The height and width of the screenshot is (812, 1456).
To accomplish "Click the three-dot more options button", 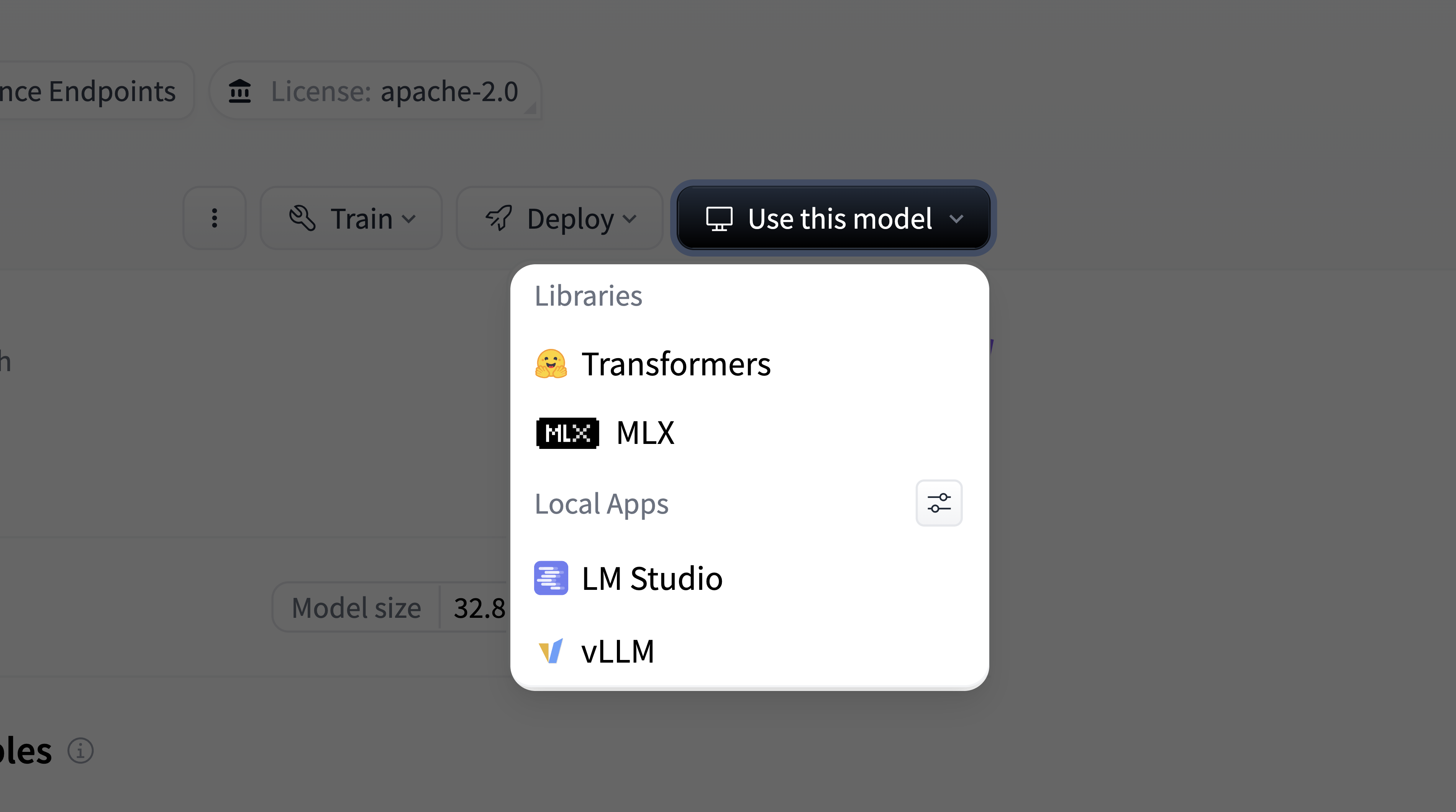I will point(214,218).
